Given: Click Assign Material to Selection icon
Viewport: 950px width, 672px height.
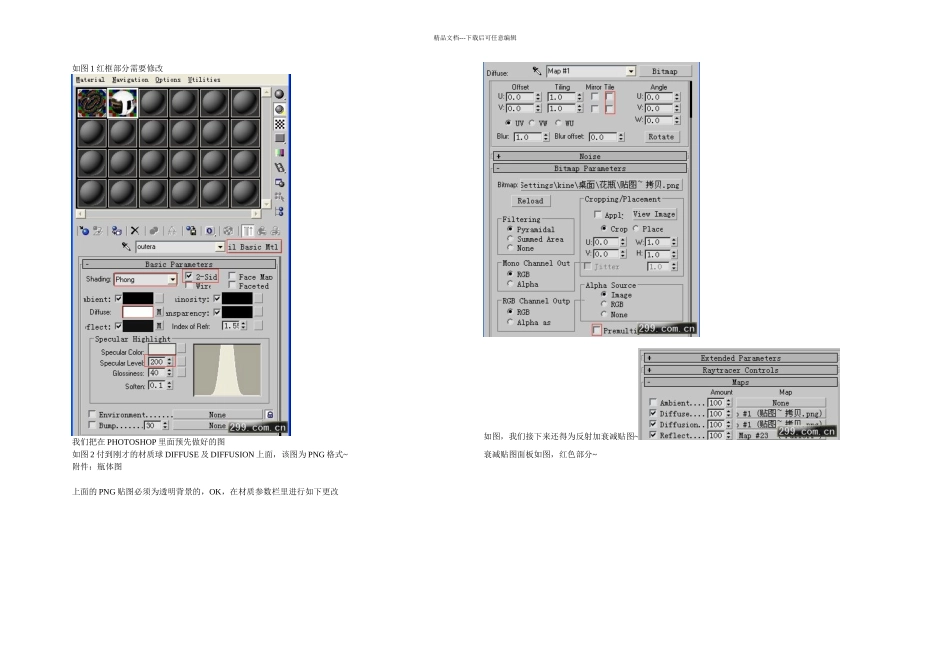Looking at the screenshot, I should (117, 231).
